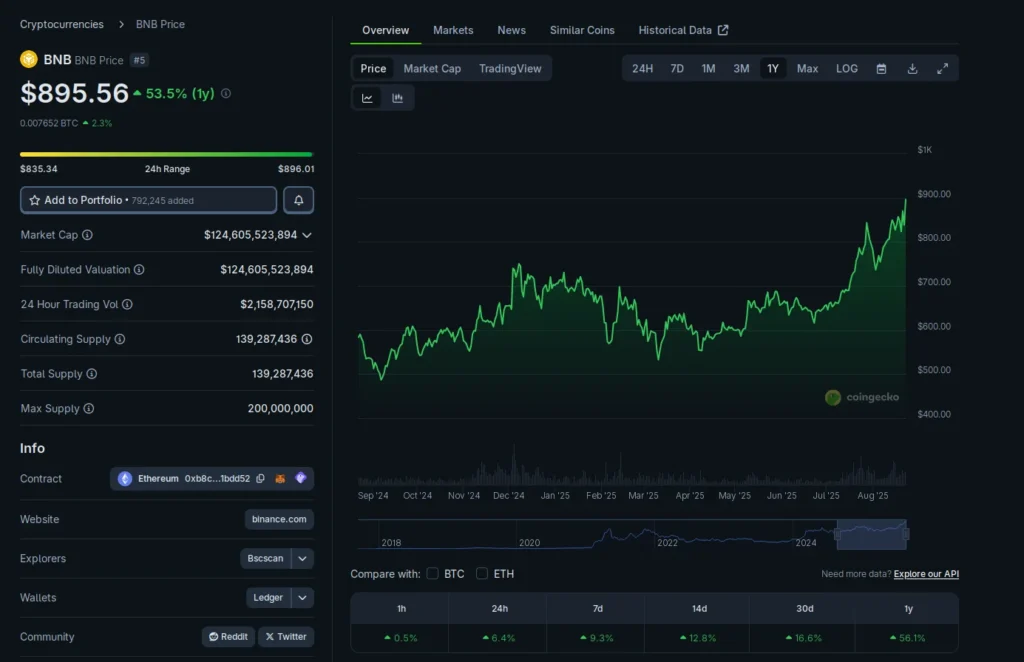The width and height of the screenshot is (1024, 662).
Task: Go to Cryptocurrencies breadcrumb link
Action: point(61,24)
